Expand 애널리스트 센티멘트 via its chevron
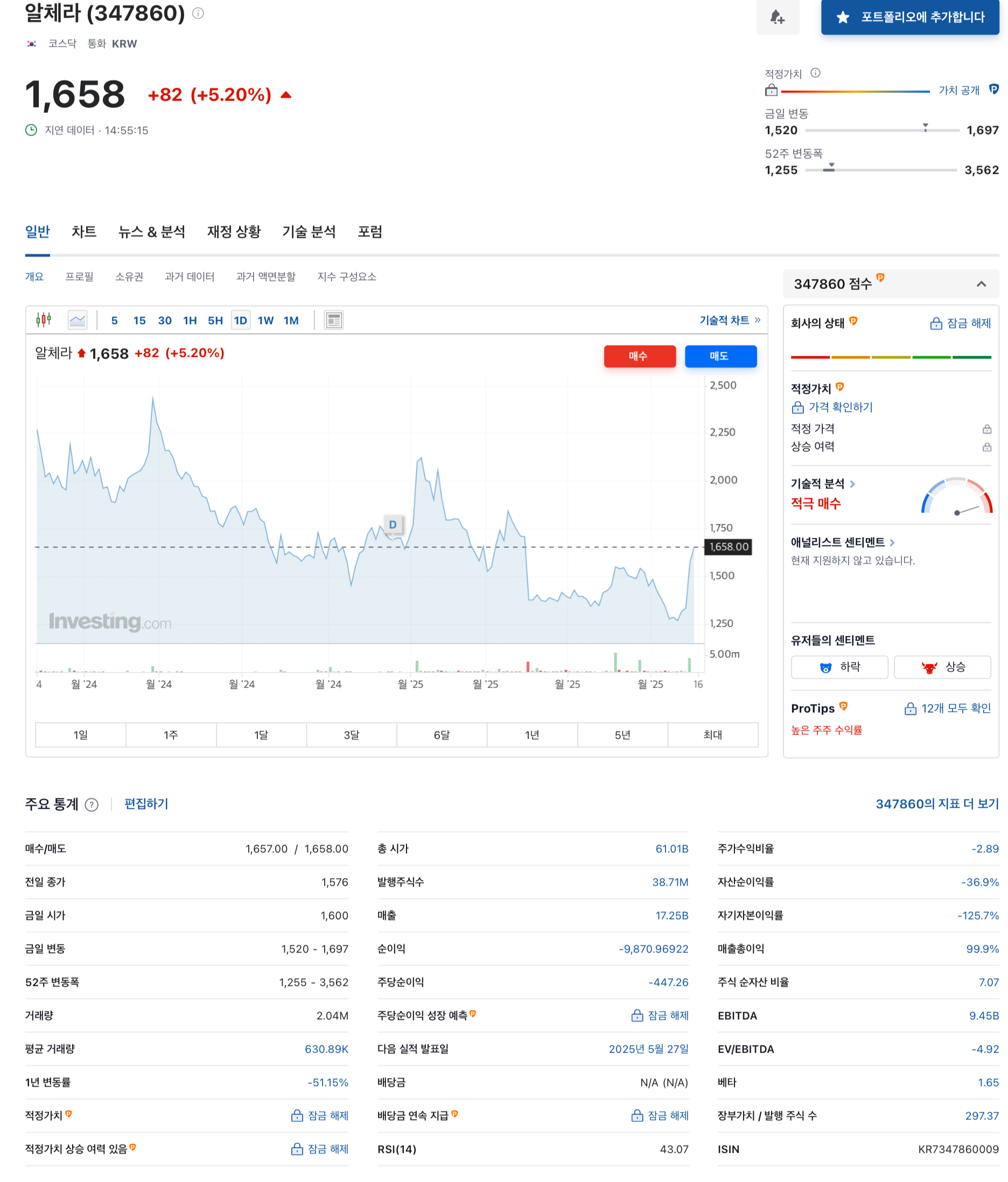The width and height of the screenshot is (1008, 1182). 892,542
